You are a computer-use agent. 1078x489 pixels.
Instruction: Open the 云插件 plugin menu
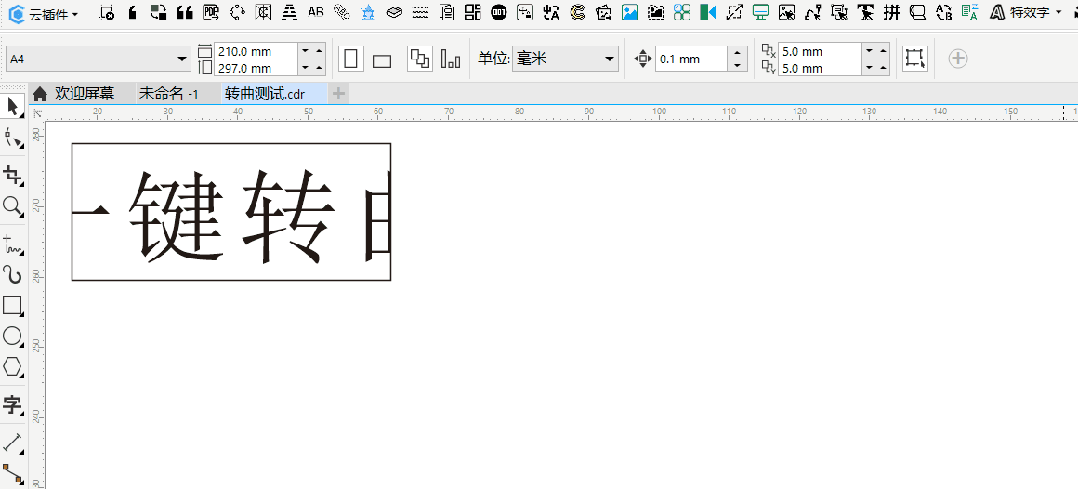pyautogui.click(x=43, y=13)
